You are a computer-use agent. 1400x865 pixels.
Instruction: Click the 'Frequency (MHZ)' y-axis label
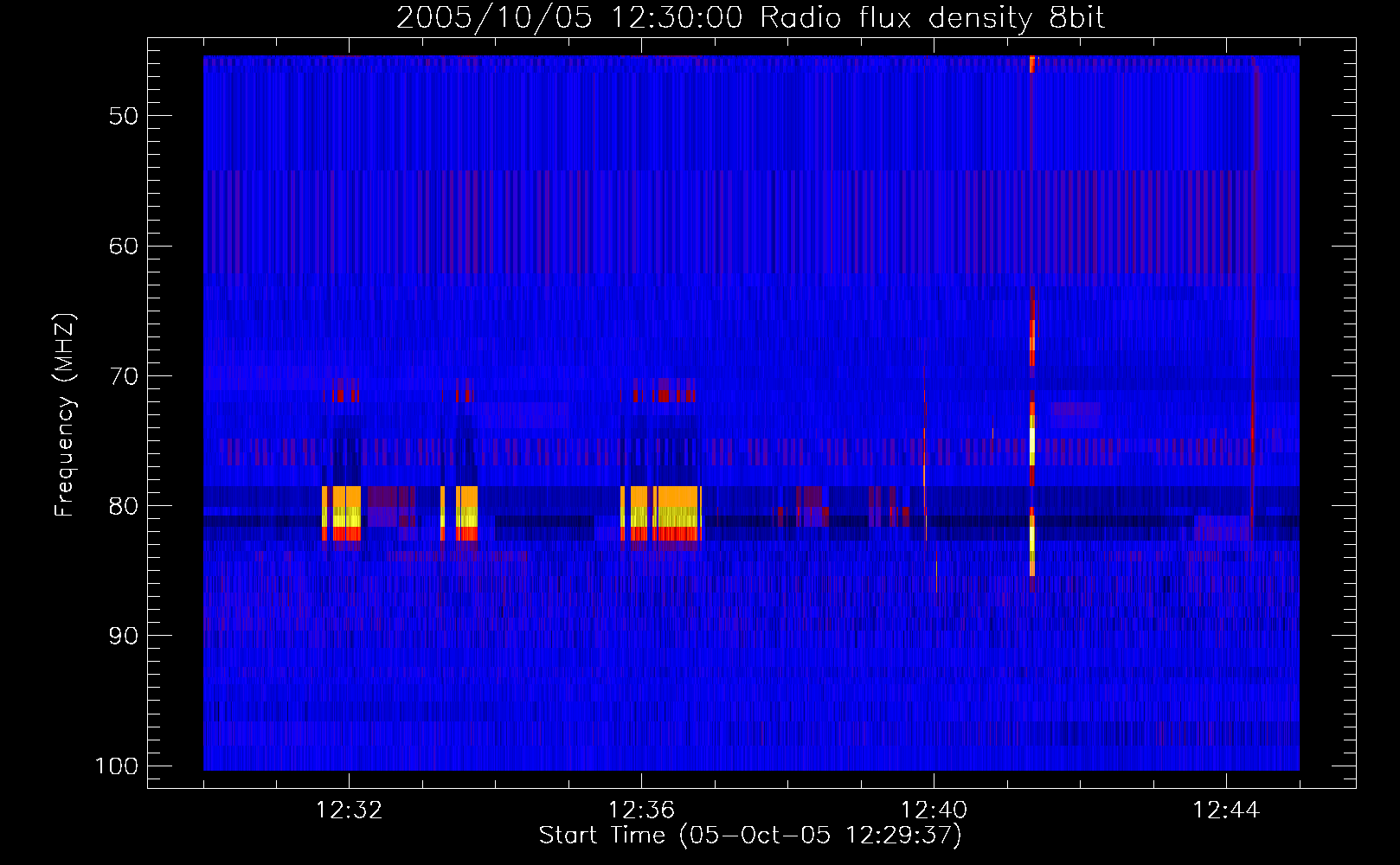pyautogui.click(x=65, y=415)
